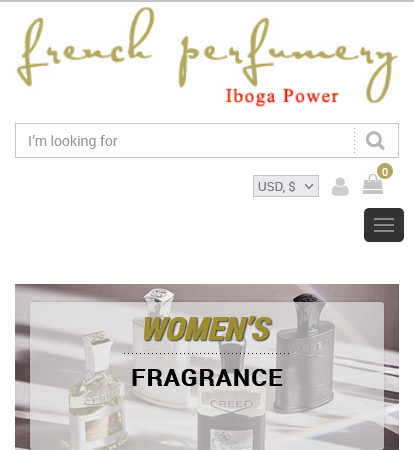The image size is (414, 450).
Task: Click the yellow Creed bottle on left
Action: pyautogui.click(x=98, y=393)
